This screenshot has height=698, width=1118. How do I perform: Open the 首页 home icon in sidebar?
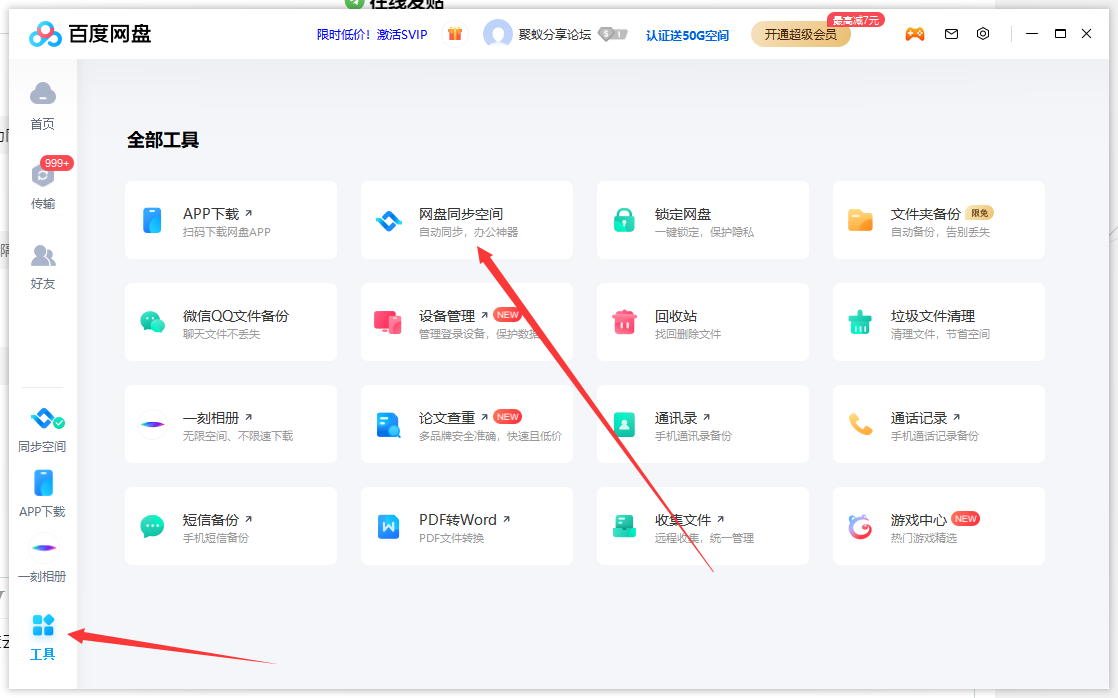click(43, 93)
